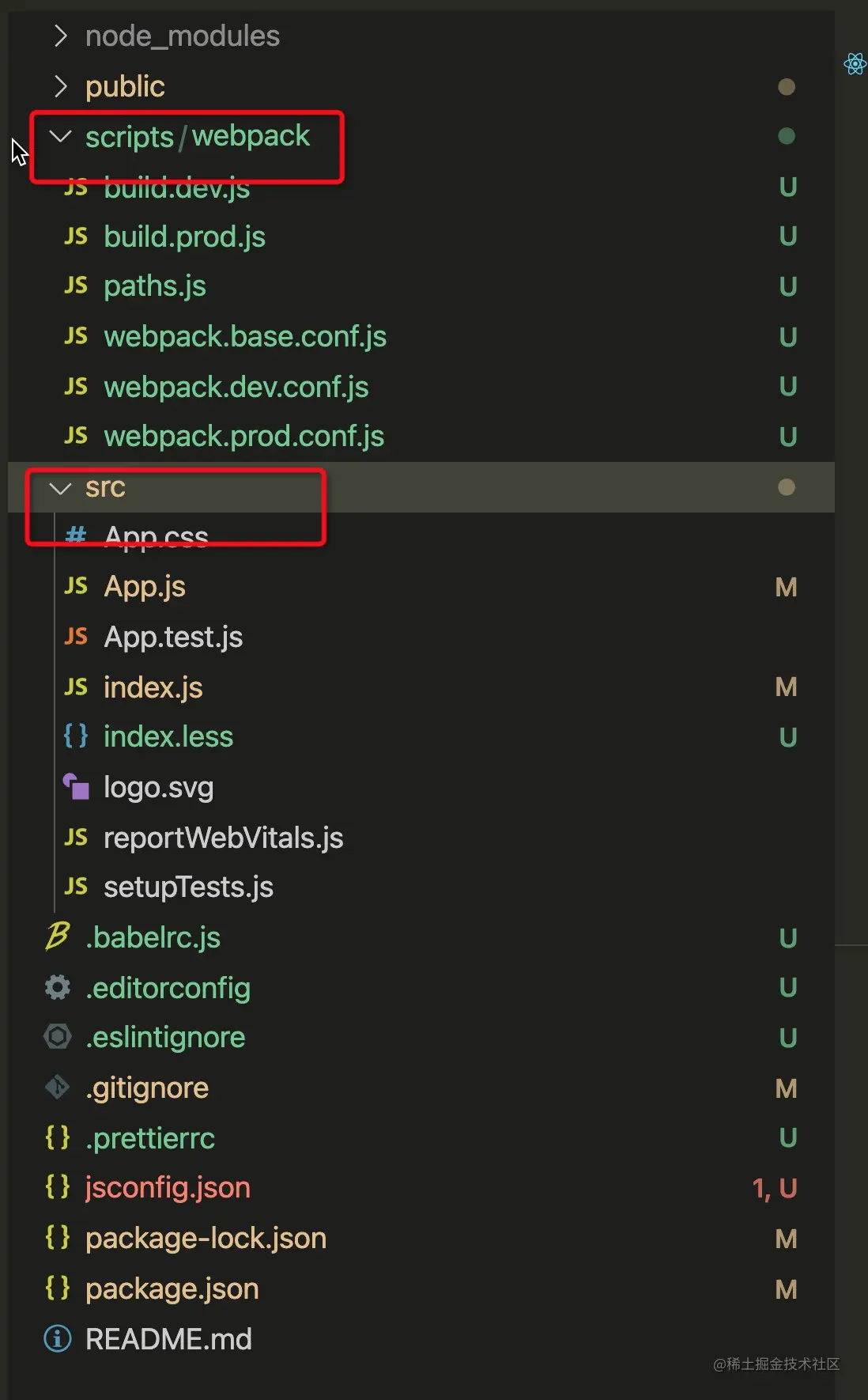
Task: Expand the public folder
Action: (61, 85)
